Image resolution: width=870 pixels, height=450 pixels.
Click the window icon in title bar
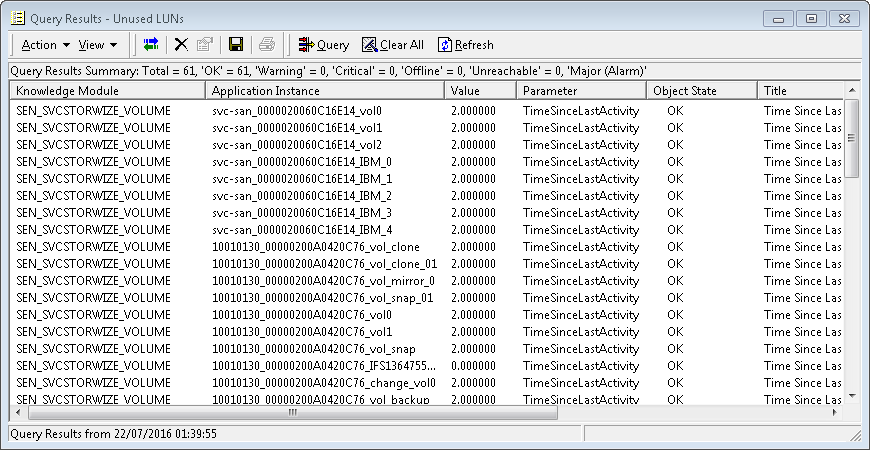18,18
